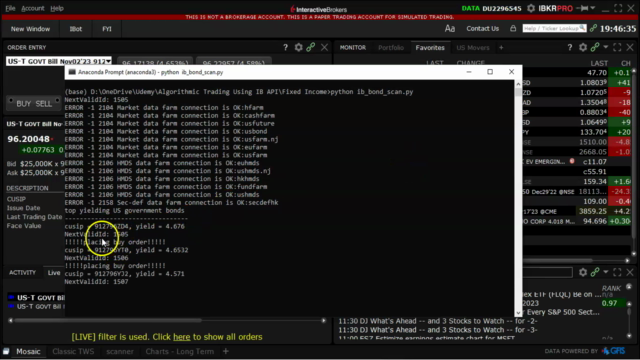
Task: Click the 96.17138 (4.653%) bid price button
Action: coord(155,62)
